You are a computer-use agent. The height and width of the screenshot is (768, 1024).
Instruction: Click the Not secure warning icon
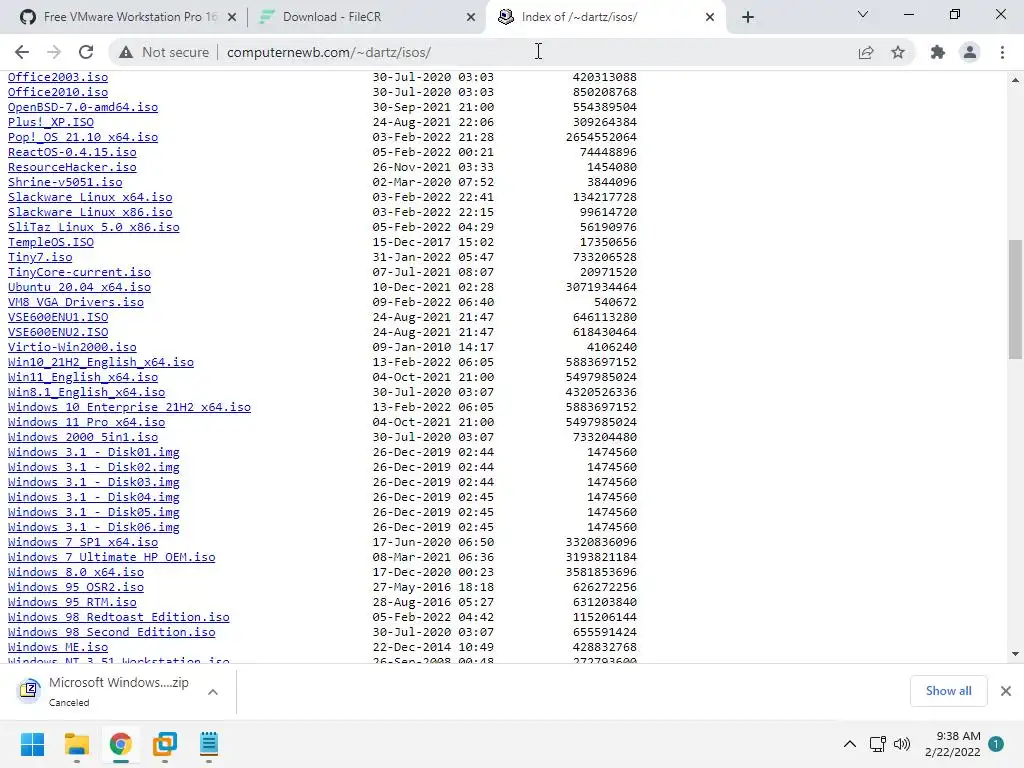(126, 52)
